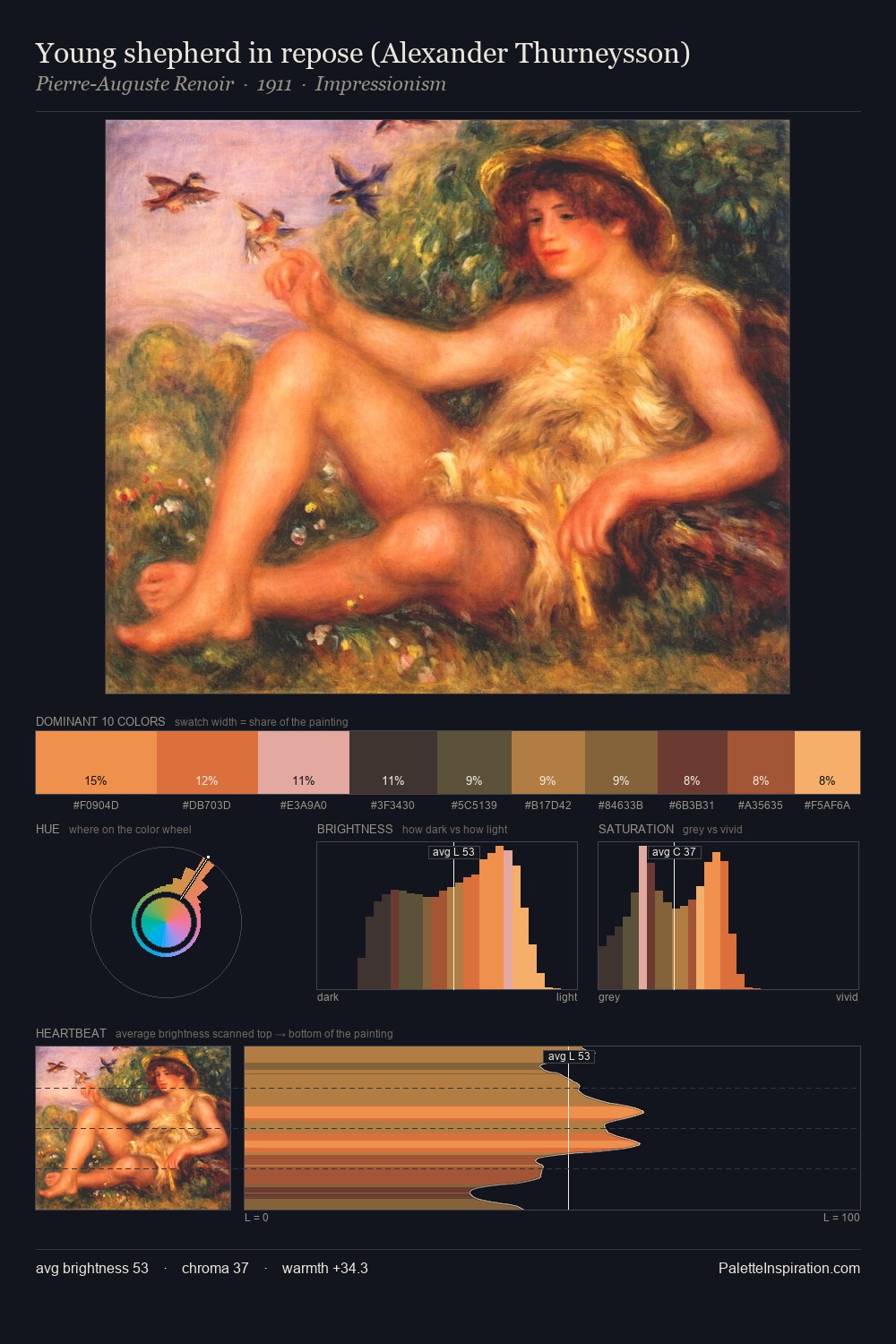Click the #F0904D orange swatch
The width and height of the screenshot is (896, 1344).
click(96, 762)
